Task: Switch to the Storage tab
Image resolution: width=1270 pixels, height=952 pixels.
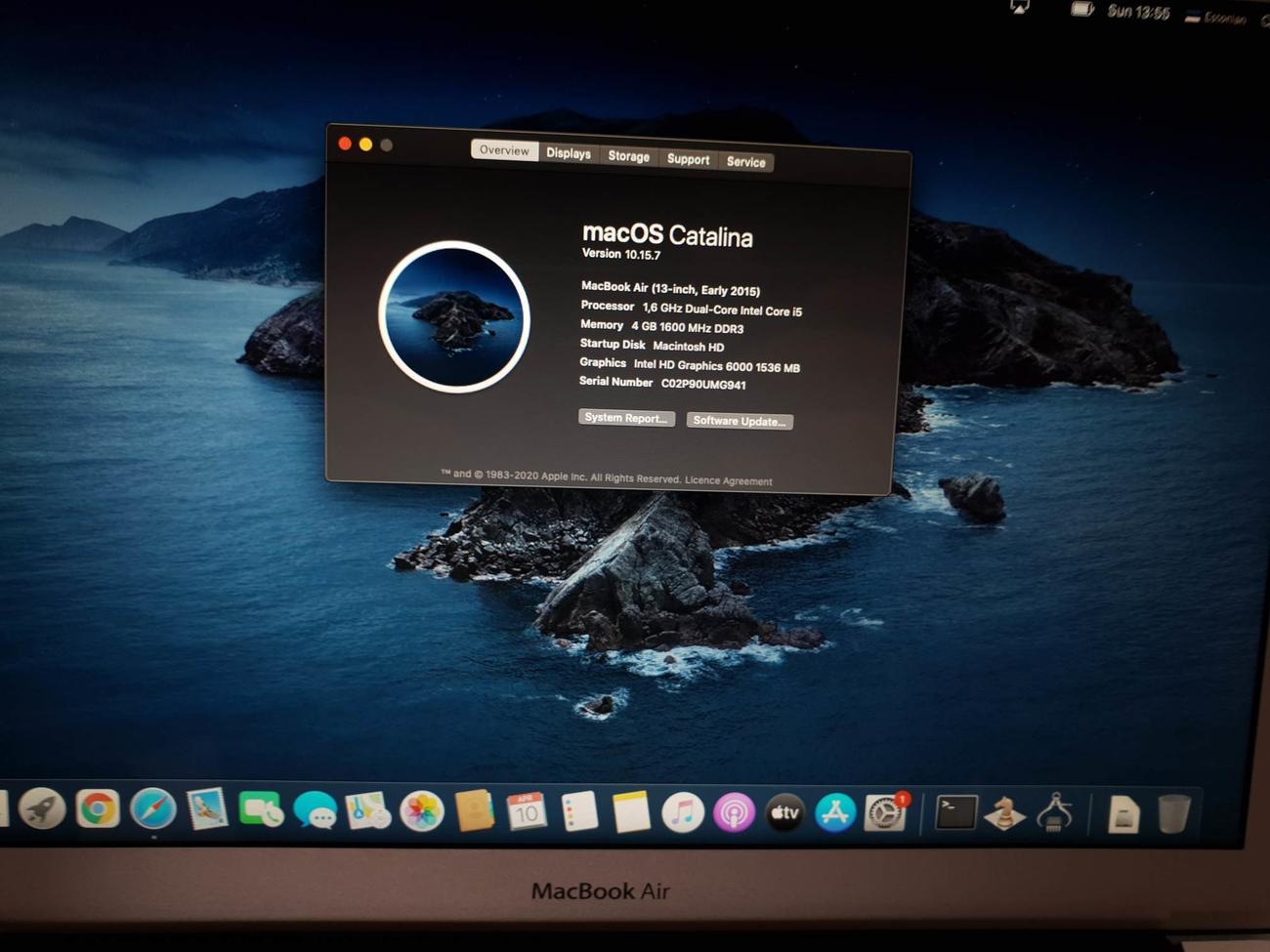Action: (628, 156)
